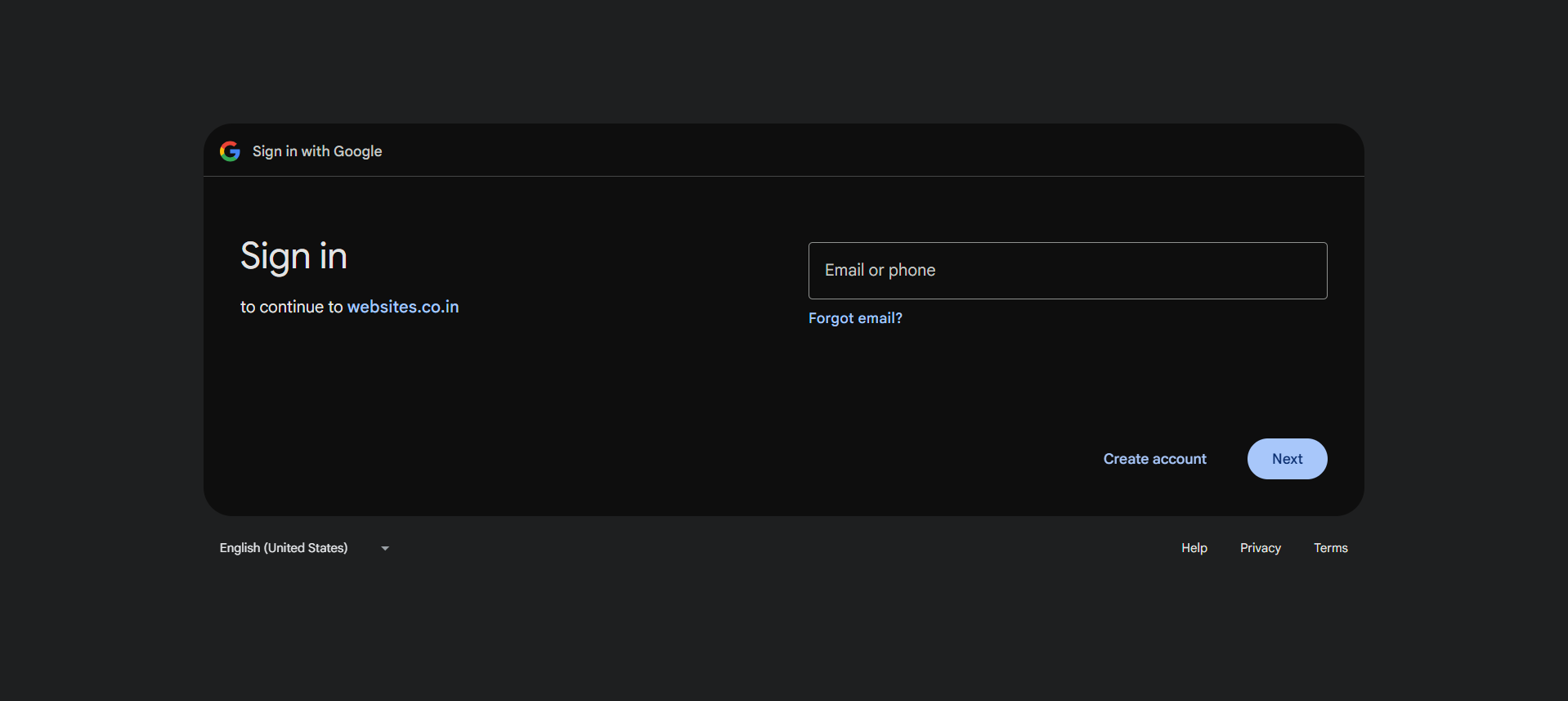Open the Create account option
The image size is (1568, 701).
tap(1154, 459)
